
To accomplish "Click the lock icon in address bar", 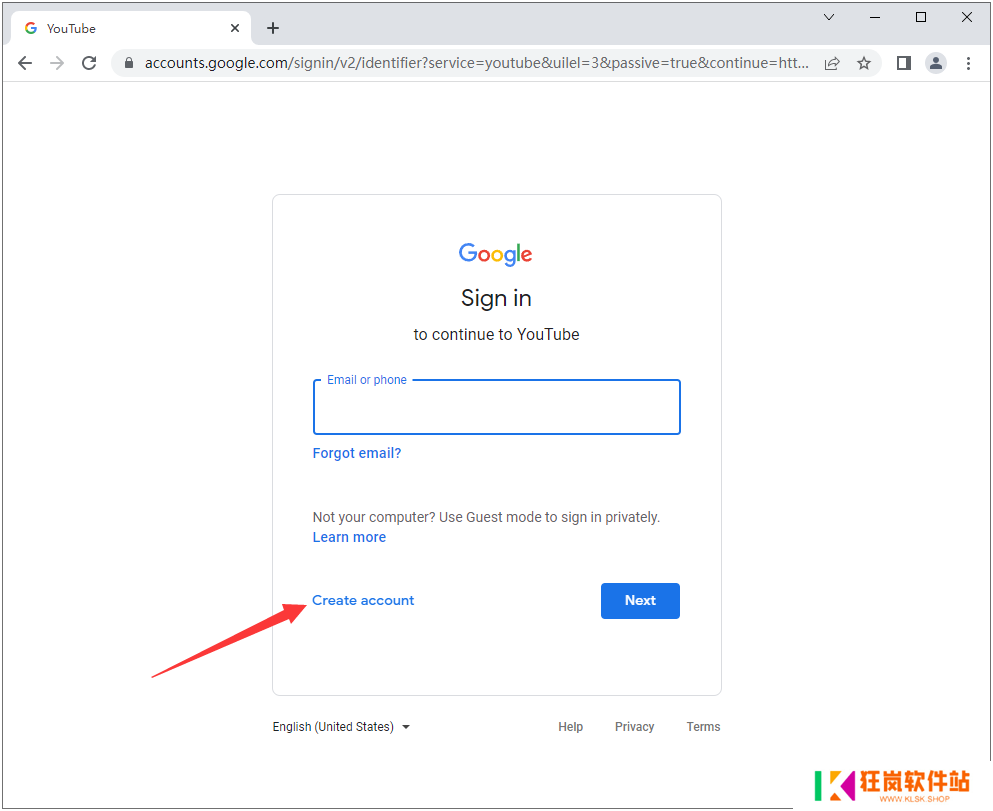I will [x=128, y=63].
